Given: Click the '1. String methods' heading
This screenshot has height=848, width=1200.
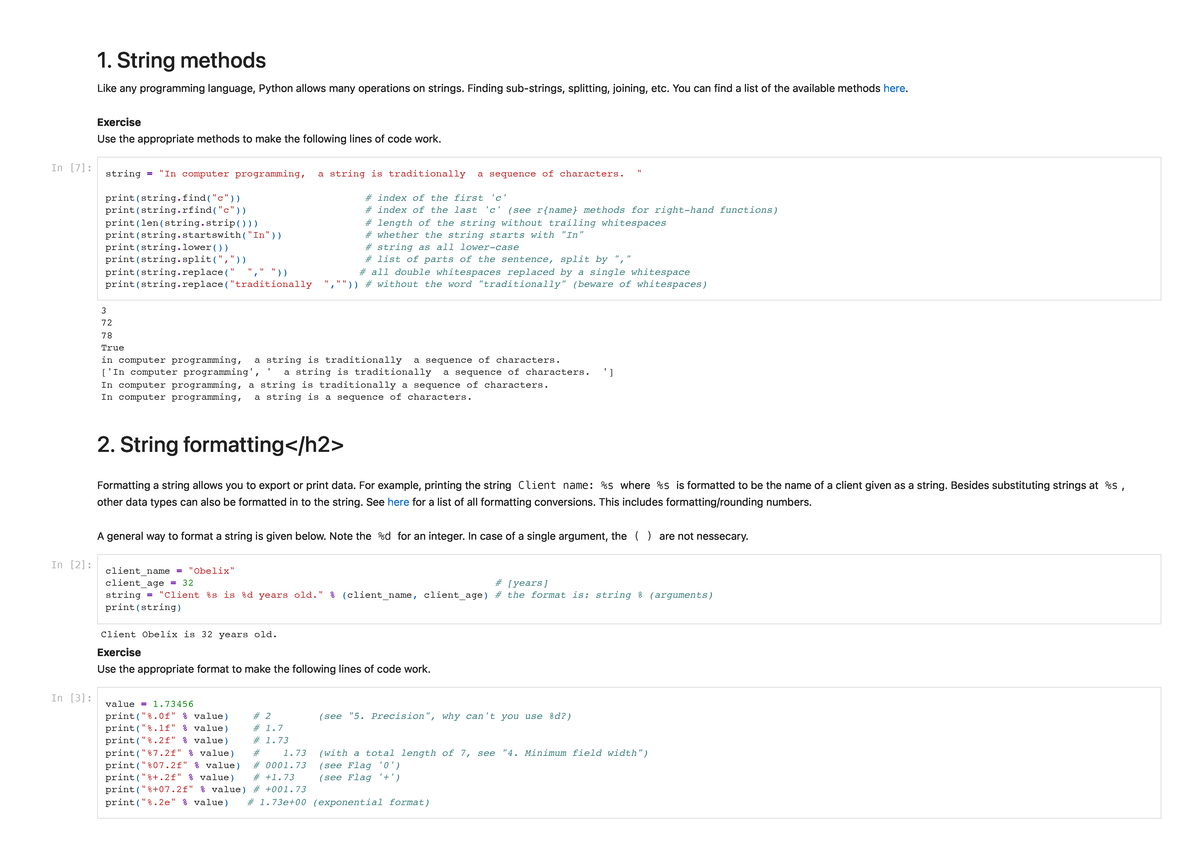Looking at the screenshot, I should click(x=181, y=60).
